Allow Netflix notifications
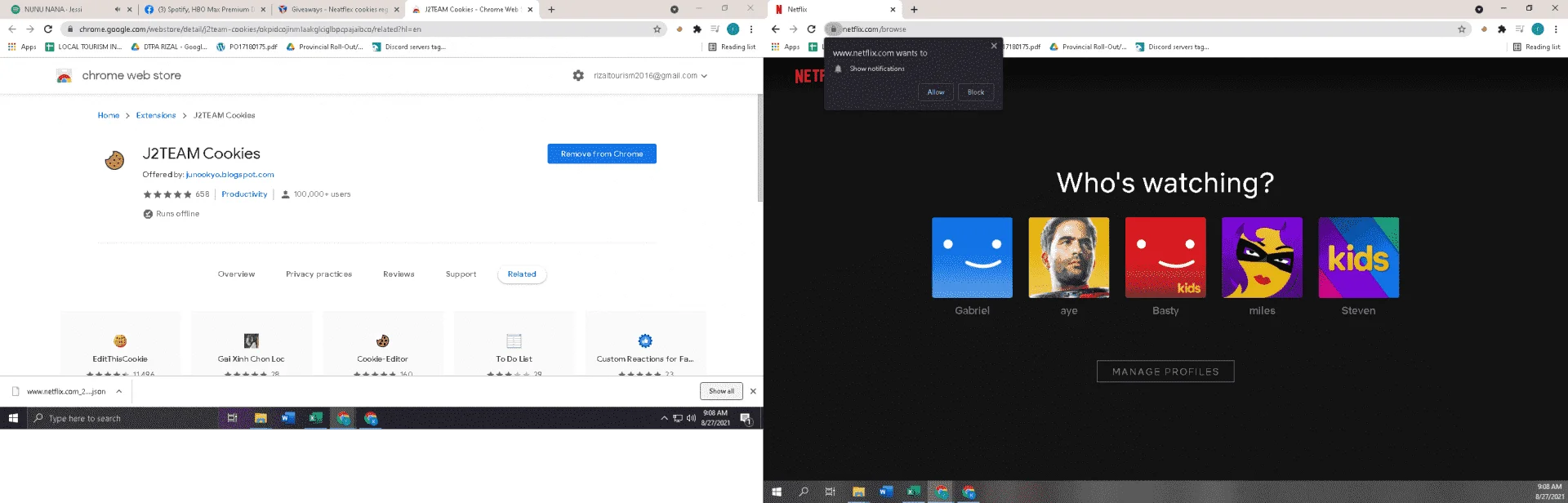Image resolution: width=1568 pixels, height=503 pixels. point(936,92)
